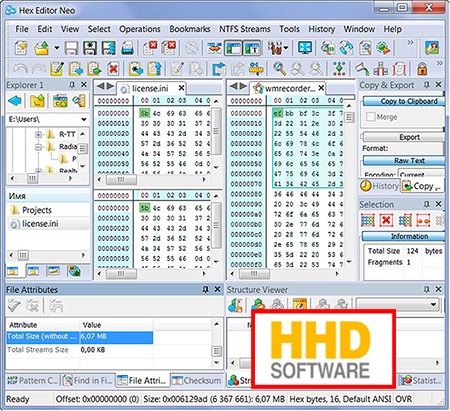Click the Information section header
Viewport: 450px width, 411px height.
[x=404, y=236]
